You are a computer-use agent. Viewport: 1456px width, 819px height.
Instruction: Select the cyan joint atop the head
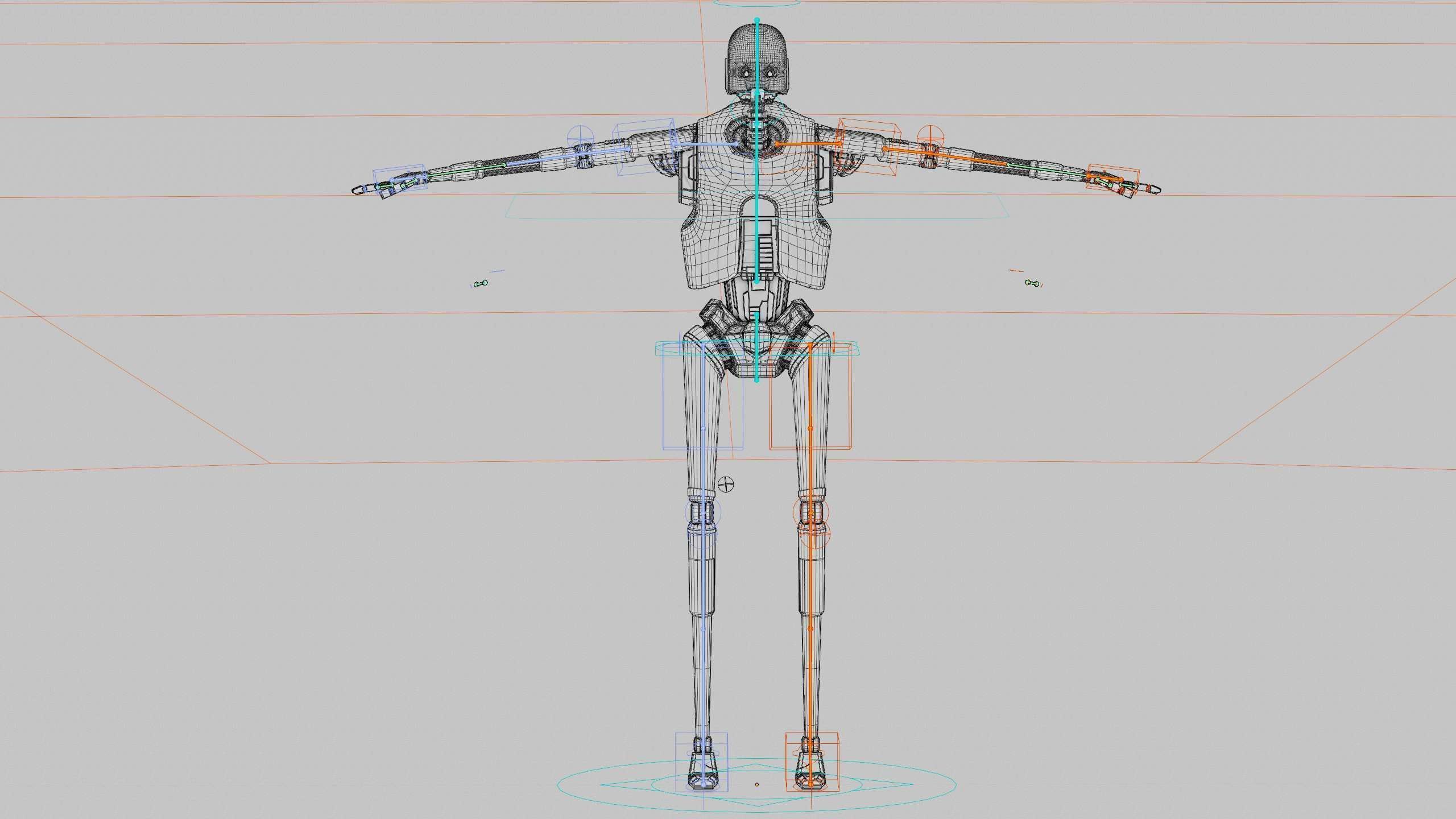[757, 20]
